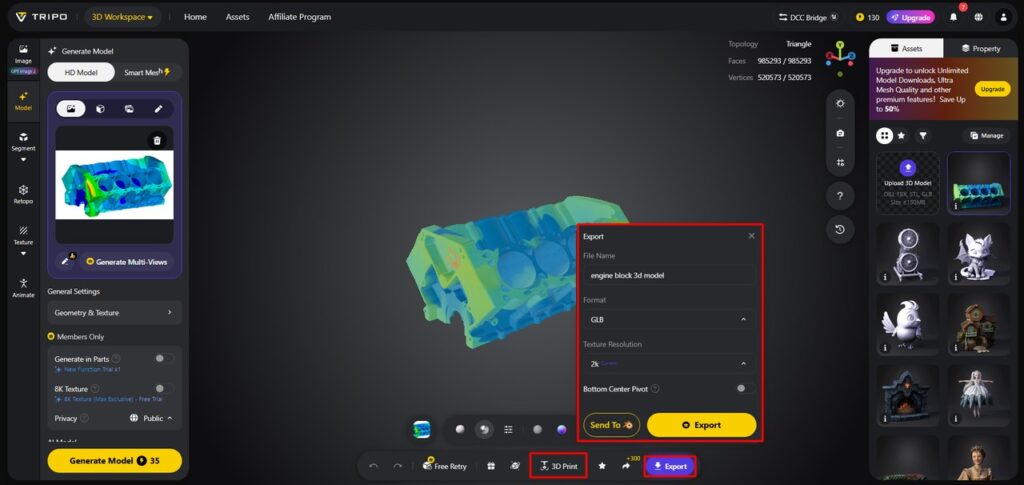The image size is (1024, 485).
Task: Show all assets with the grid view icon
Action: tap(884, 136)
